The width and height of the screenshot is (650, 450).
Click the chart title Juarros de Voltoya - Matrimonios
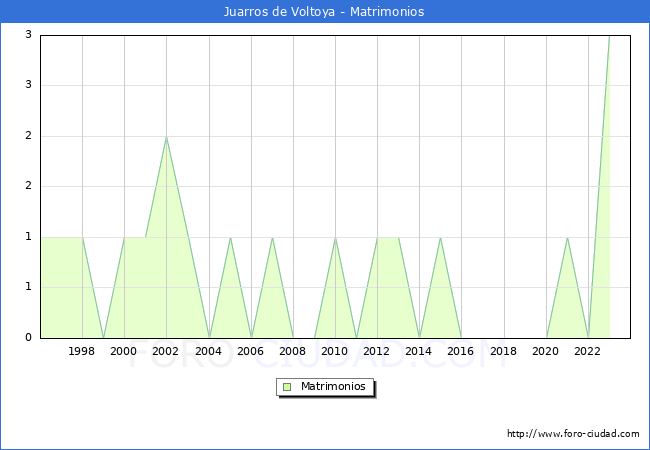(x=324, y=12)
